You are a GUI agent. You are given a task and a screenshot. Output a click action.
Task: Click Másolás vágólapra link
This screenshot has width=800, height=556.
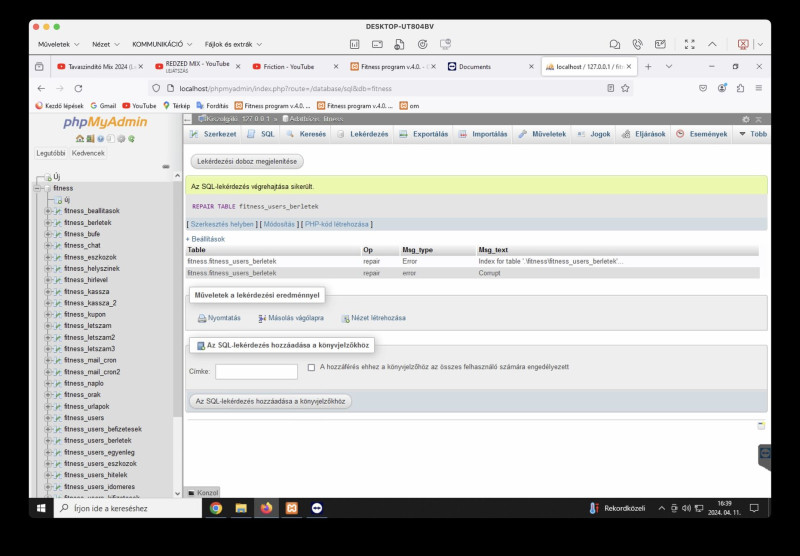[291, 318]
